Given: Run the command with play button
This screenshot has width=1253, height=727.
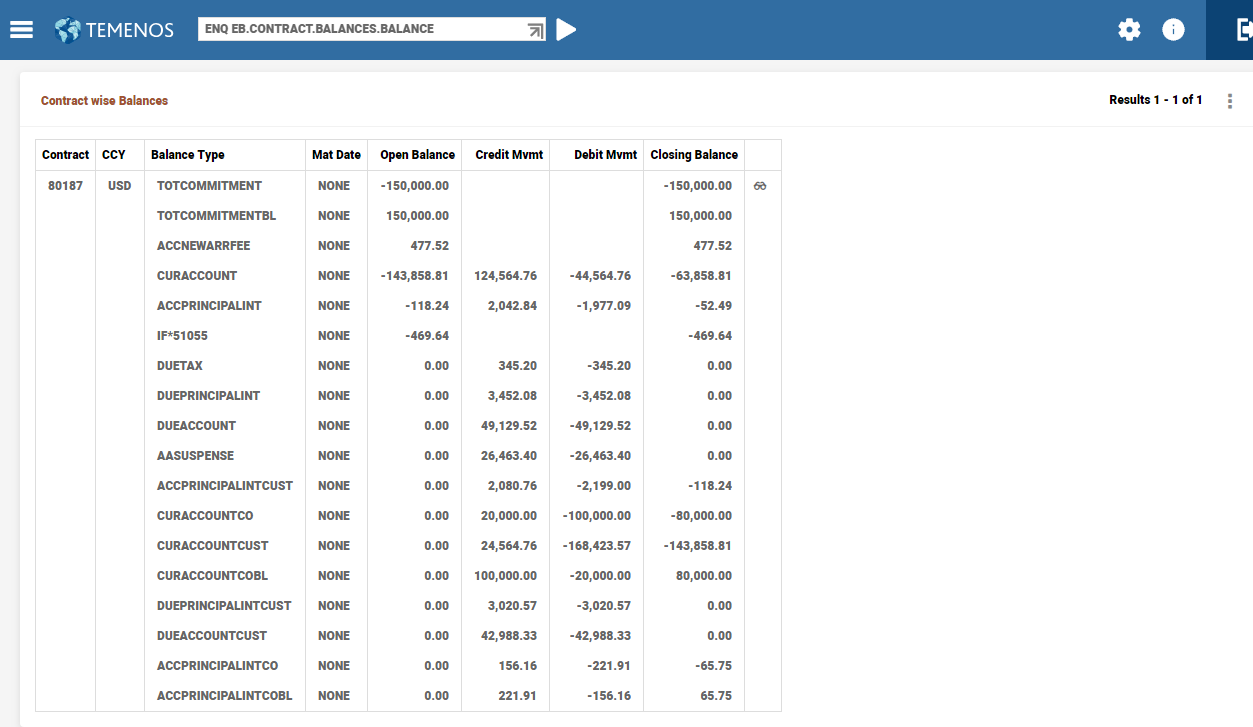Looking at the screenshot, I should click(566, 30).
